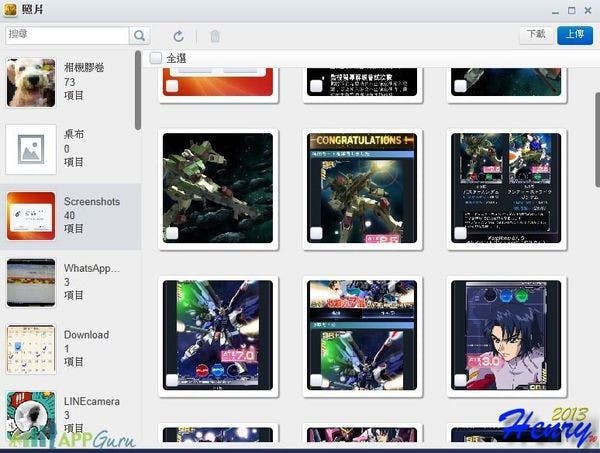
Task: Click the search magnifier icon
Action: (141, 35)
